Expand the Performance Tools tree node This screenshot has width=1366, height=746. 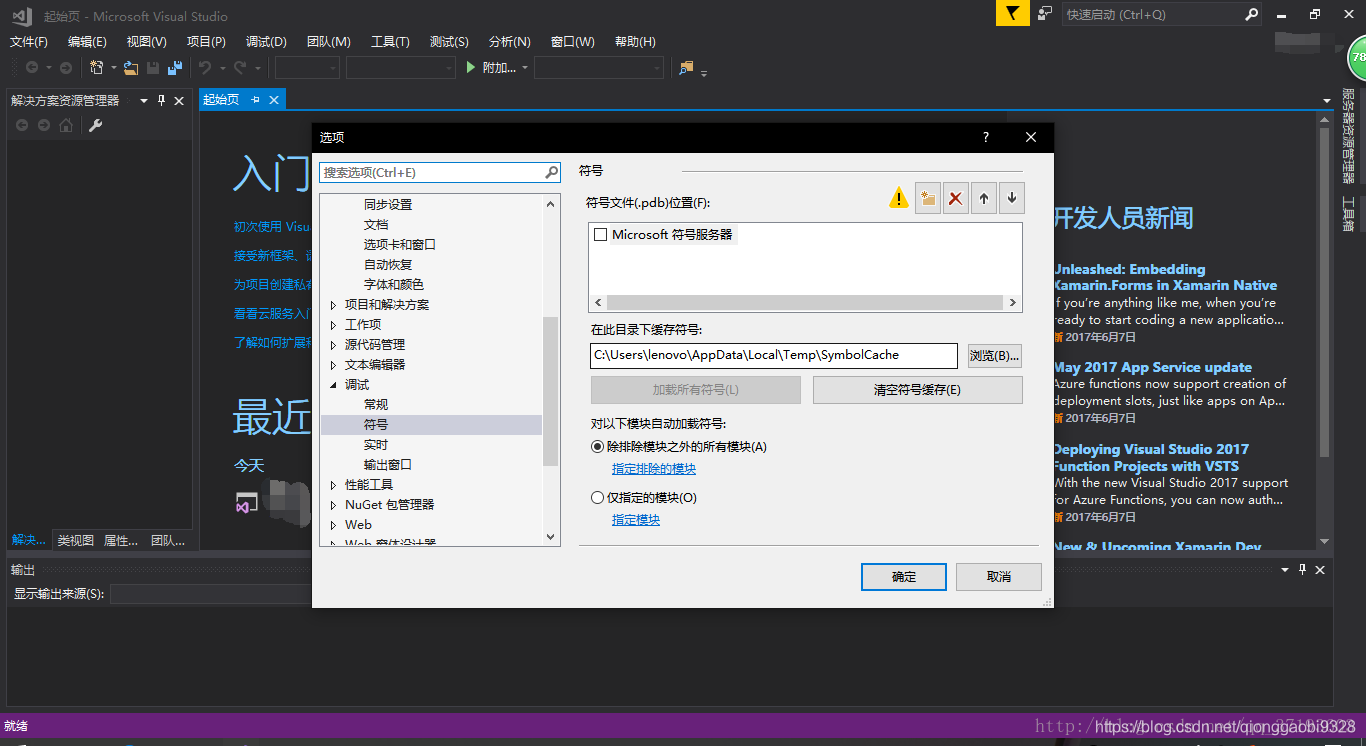333,485
